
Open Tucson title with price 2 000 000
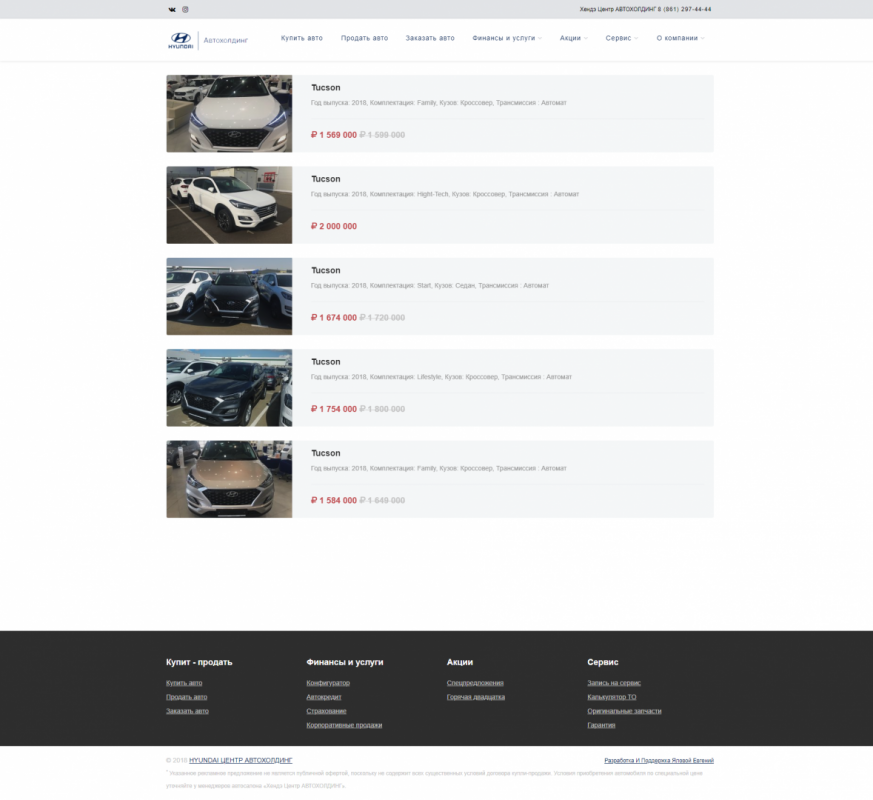pos(326,179)
